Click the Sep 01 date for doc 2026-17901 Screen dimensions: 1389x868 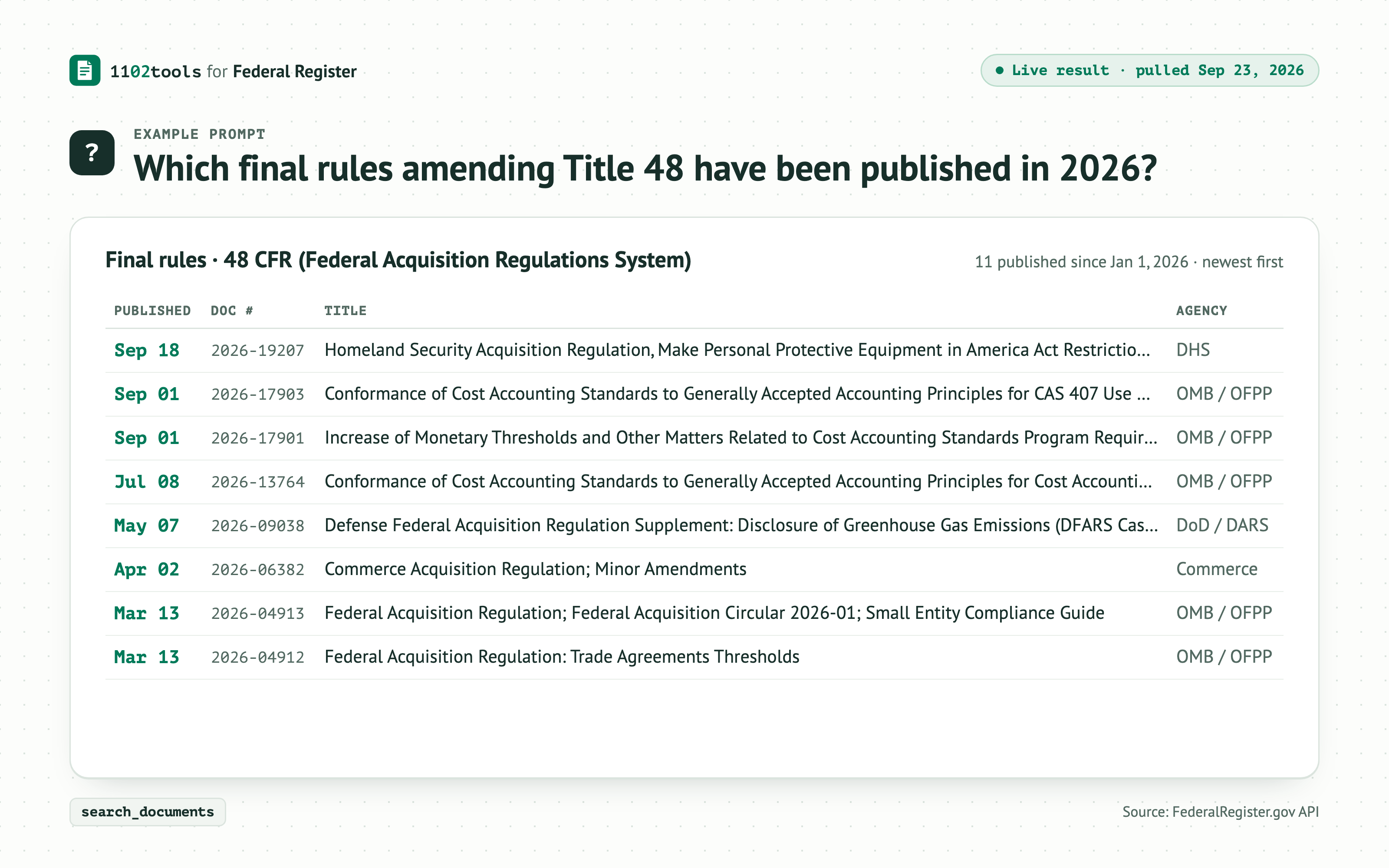tap(147, 438)
